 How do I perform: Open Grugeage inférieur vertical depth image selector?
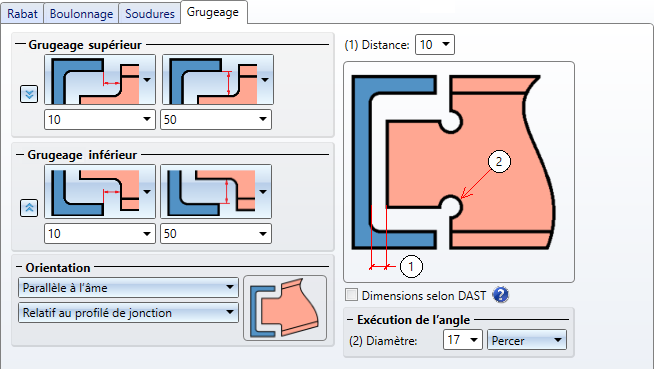[216, 191]
